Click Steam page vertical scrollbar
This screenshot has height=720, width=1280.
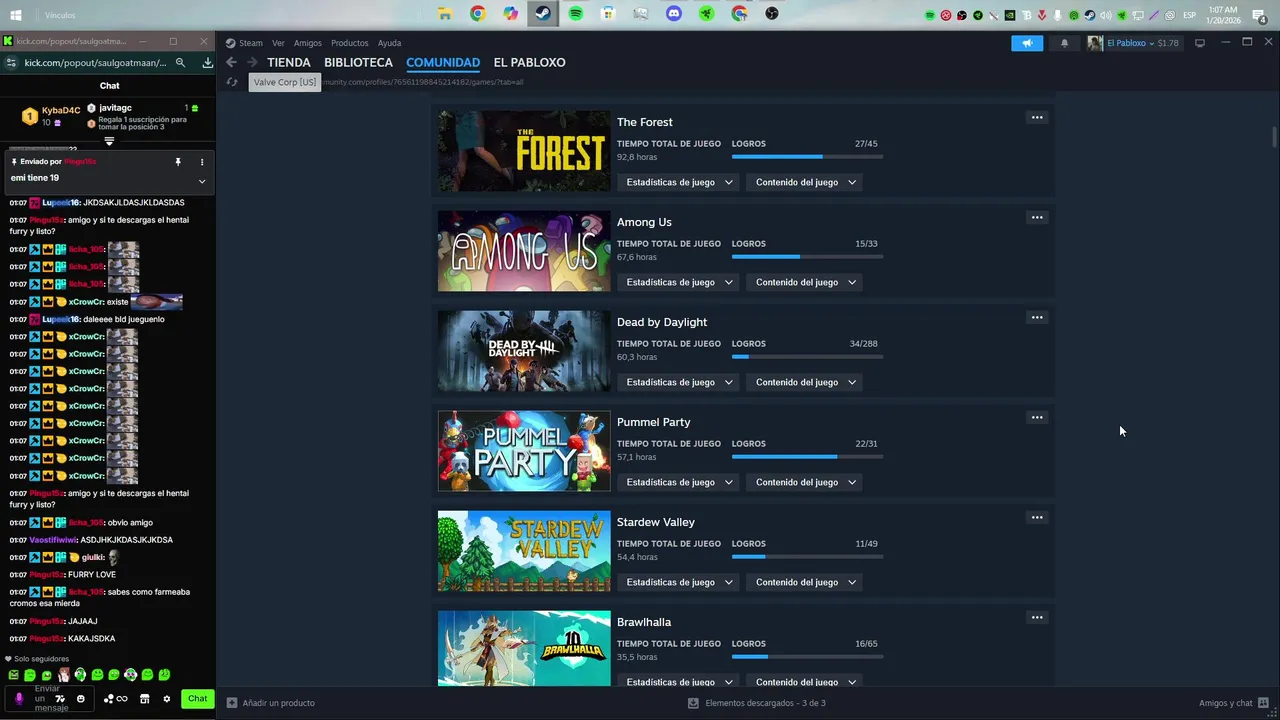(1274, 137)
